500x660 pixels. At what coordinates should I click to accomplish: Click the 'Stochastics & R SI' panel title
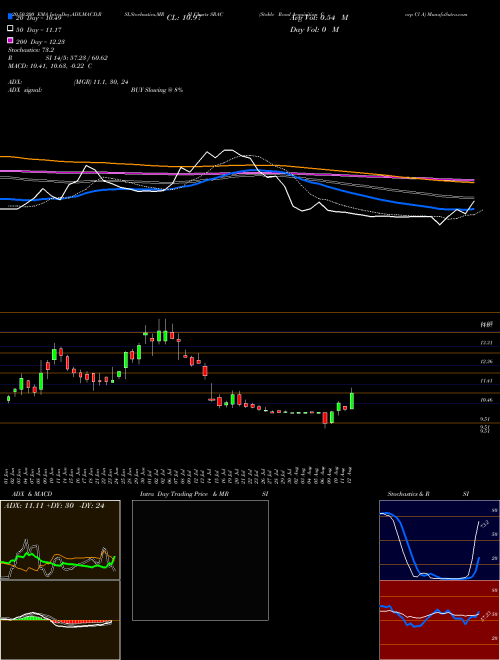[x=428, y=494]
